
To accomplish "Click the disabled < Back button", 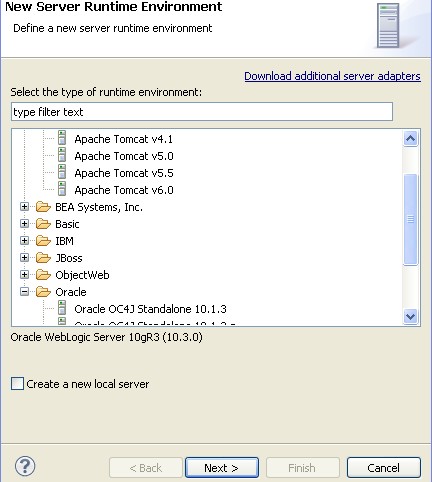I will pyautogui.click(x=146, y=468).
